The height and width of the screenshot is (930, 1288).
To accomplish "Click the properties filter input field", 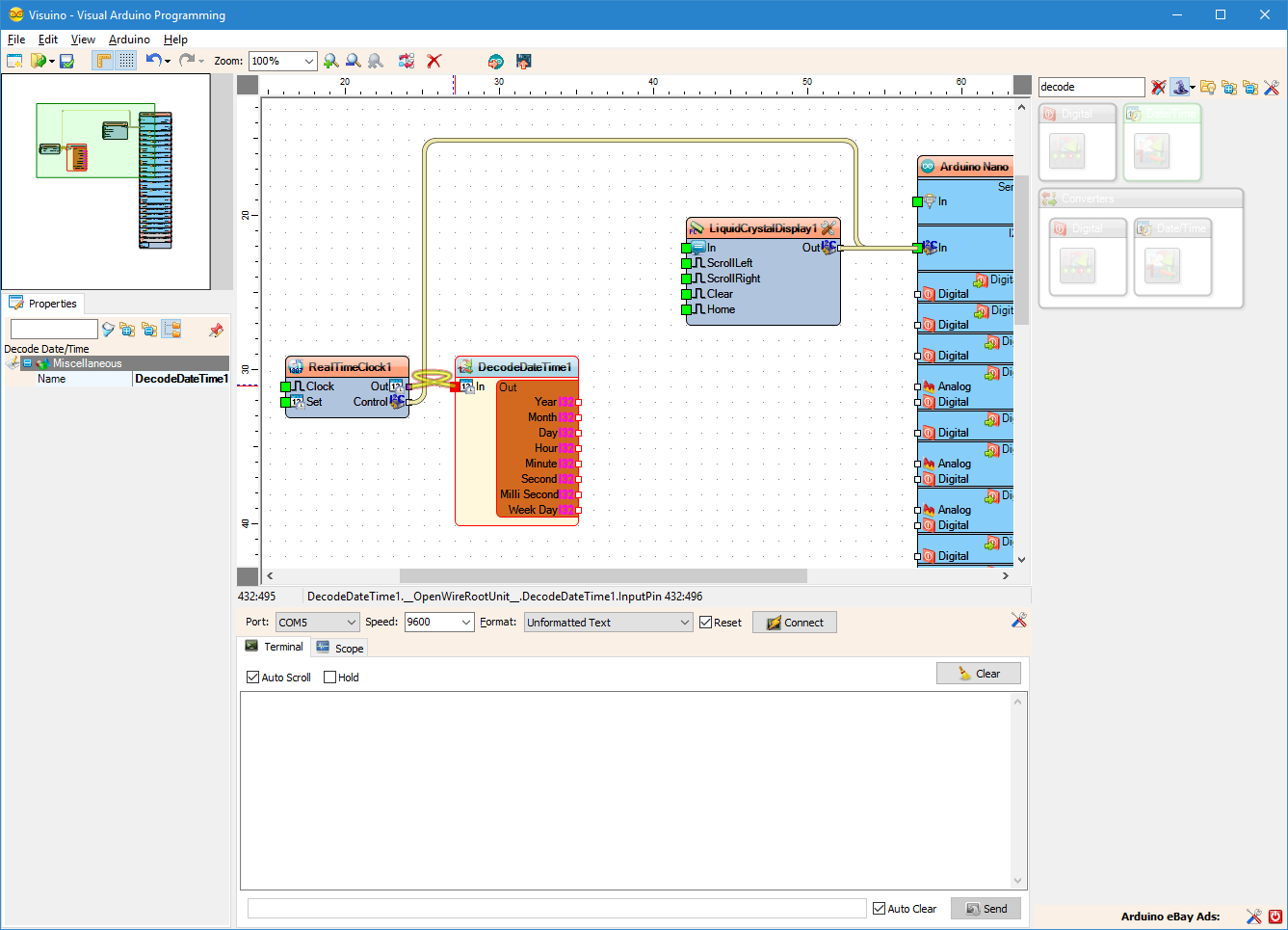I will (54, 330).
